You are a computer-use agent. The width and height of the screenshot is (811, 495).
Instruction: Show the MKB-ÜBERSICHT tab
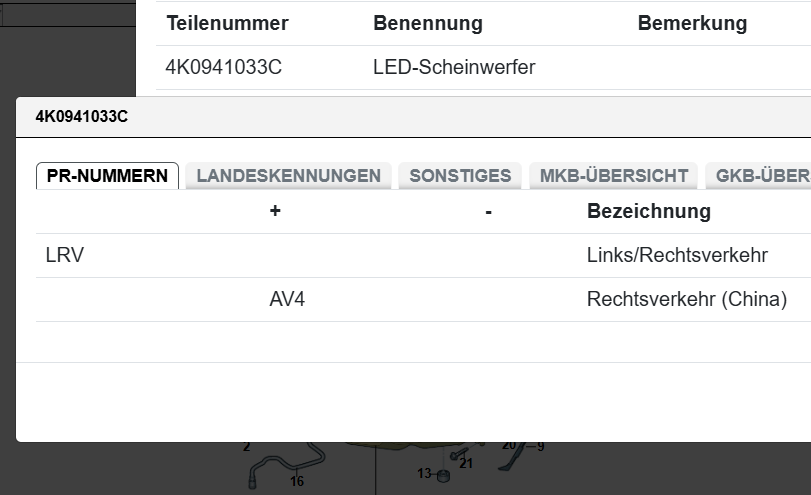(614, 176)
